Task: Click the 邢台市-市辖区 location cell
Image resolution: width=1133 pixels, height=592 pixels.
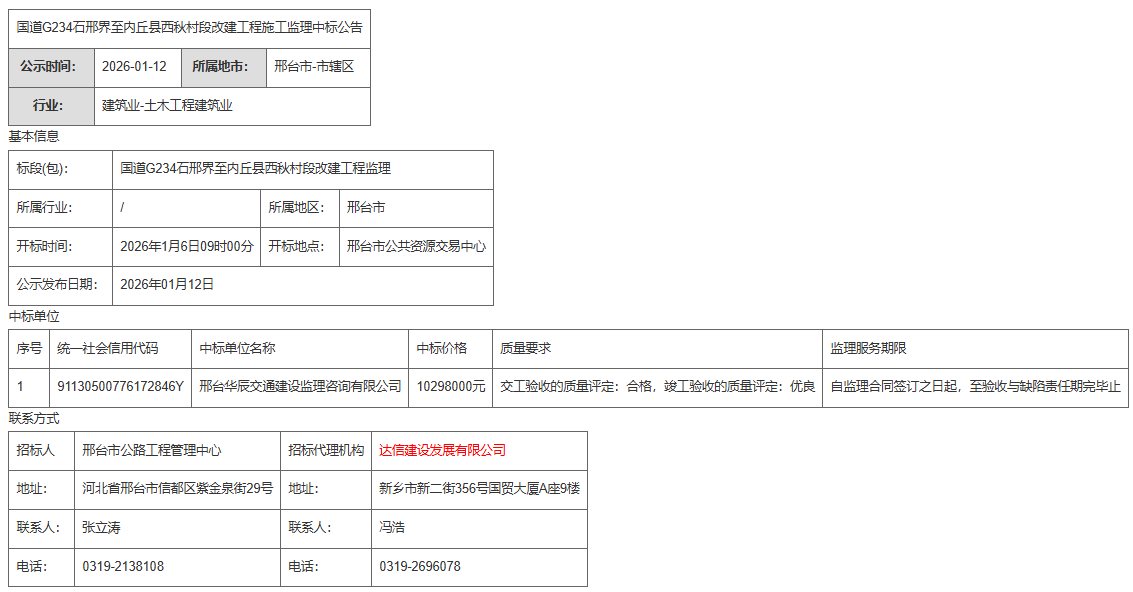Action: (x=314, y=67)
